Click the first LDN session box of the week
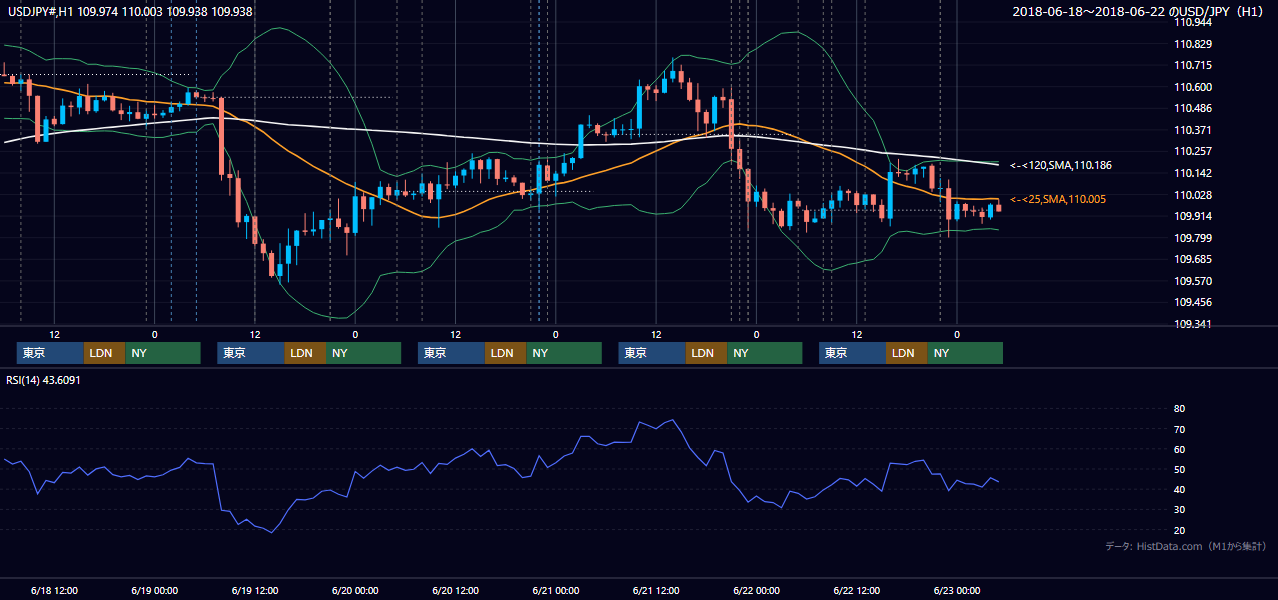Viewport: 1278px width, 600px height. (104, 353)
